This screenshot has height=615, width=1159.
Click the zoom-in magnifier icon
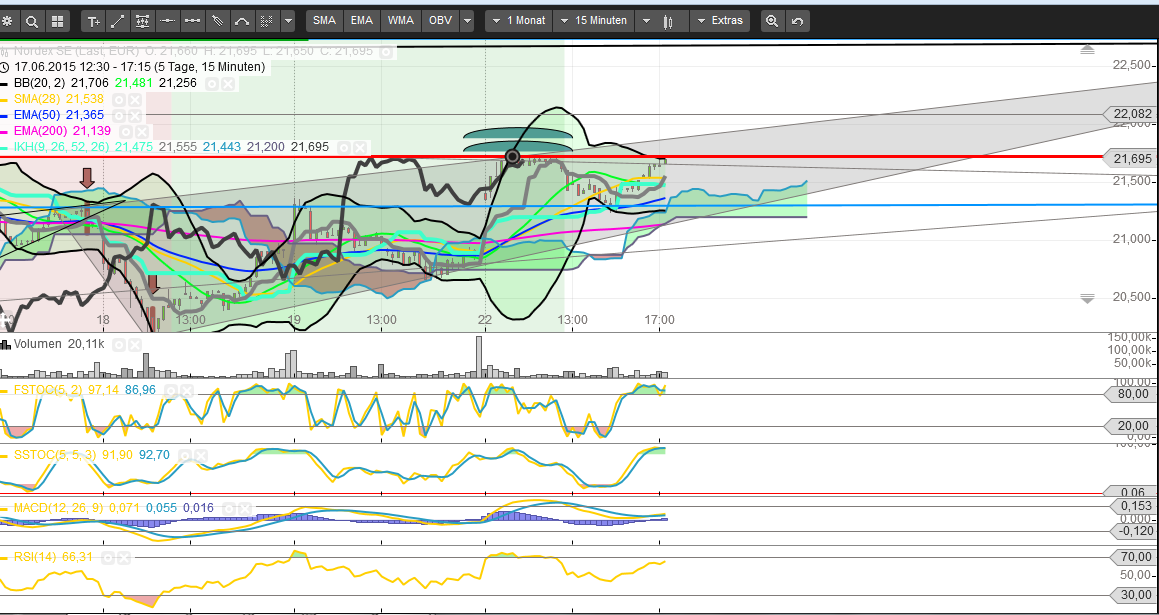(772, 21)
